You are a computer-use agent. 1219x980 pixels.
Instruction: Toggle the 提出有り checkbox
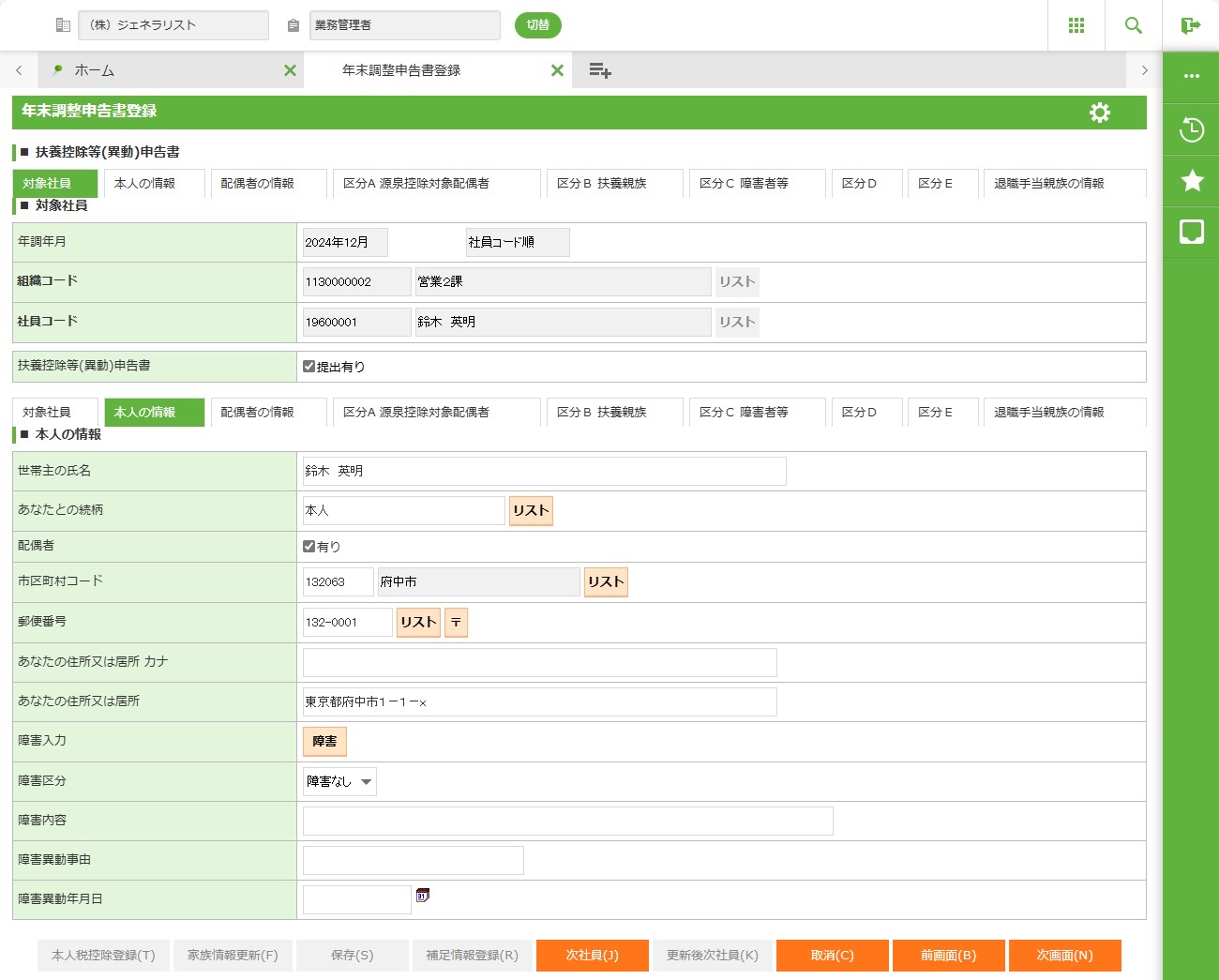tap(309, 367)
